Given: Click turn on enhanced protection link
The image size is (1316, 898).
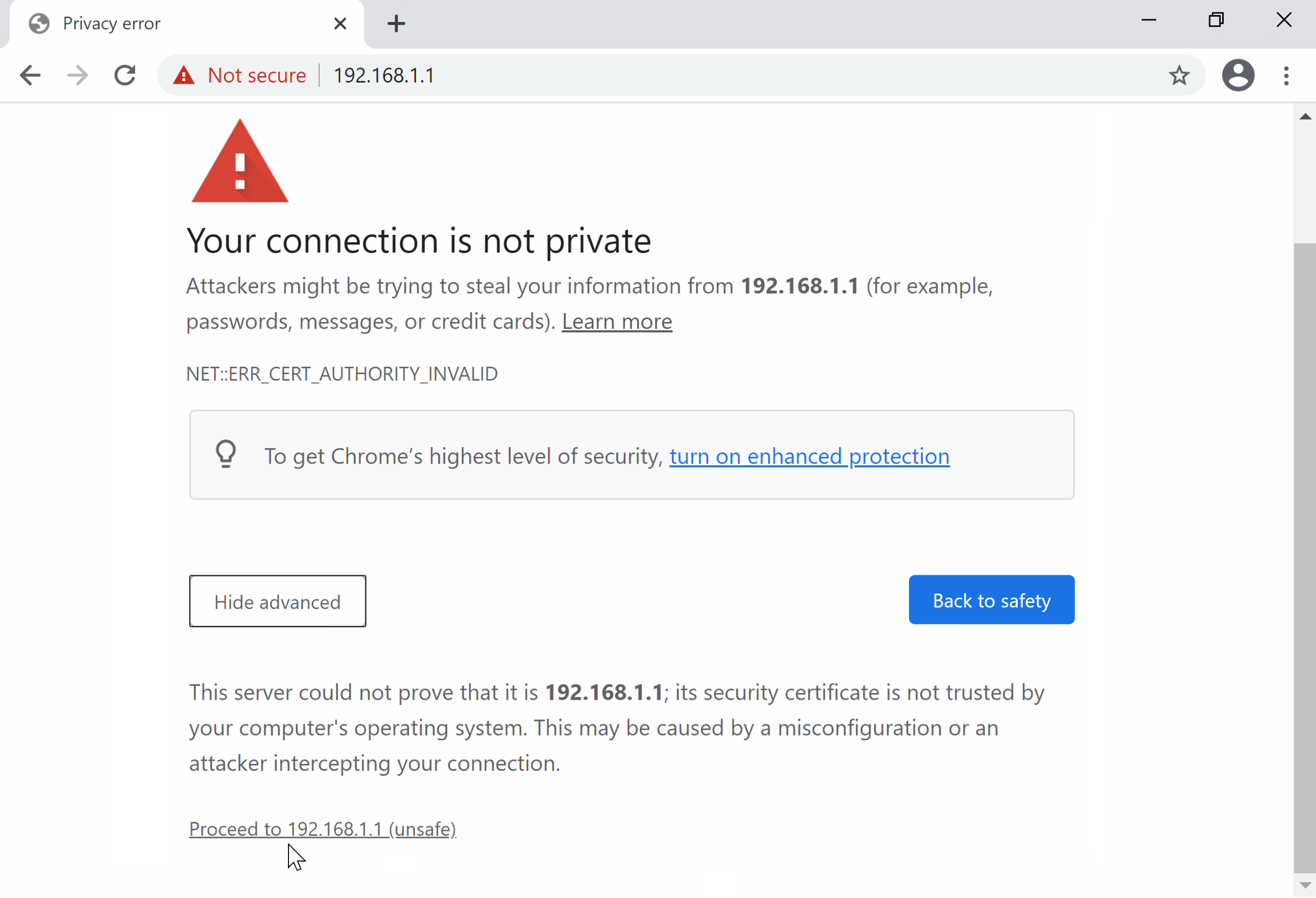Looking at the screenshot, I should (809, 456).
